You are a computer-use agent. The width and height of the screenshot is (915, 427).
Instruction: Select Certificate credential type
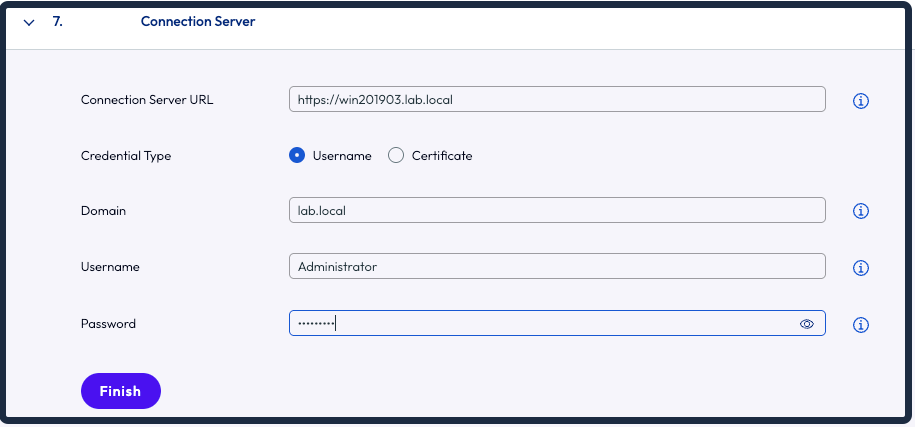396,156
